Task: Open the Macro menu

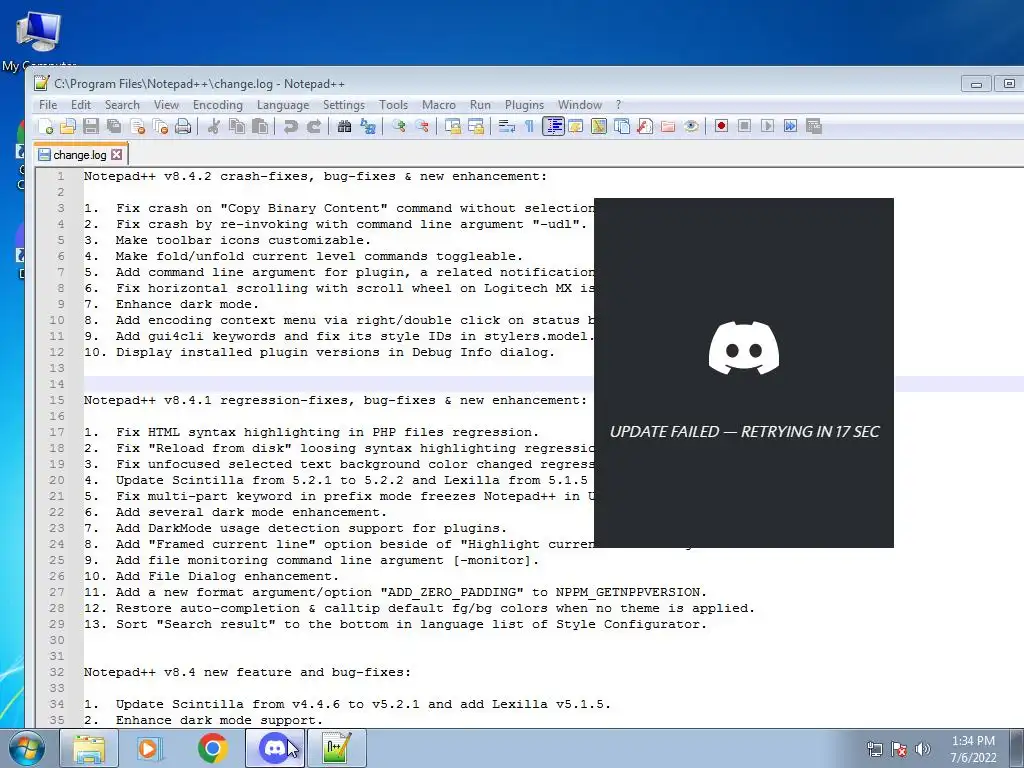Action: 439,105
